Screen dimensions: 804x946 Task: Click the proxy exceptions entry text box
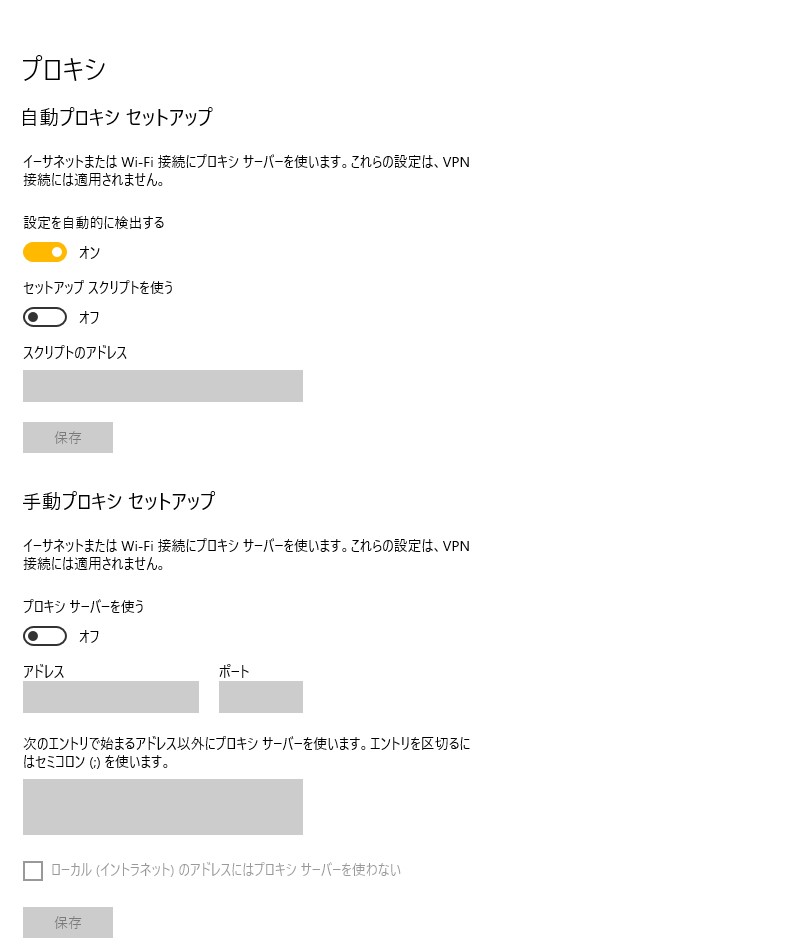coord(162,807)
